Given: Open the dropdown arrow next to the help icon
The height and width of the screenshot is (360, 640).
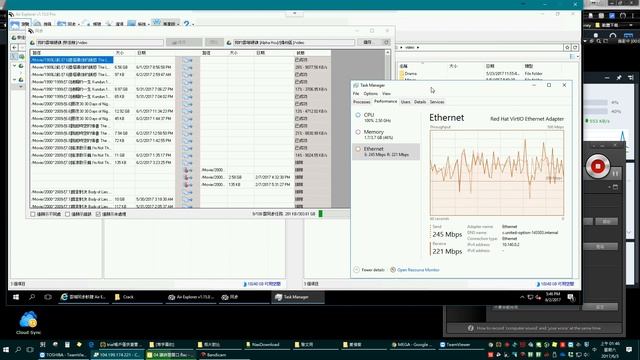Looking at the screenshot, I should point(193,24).
